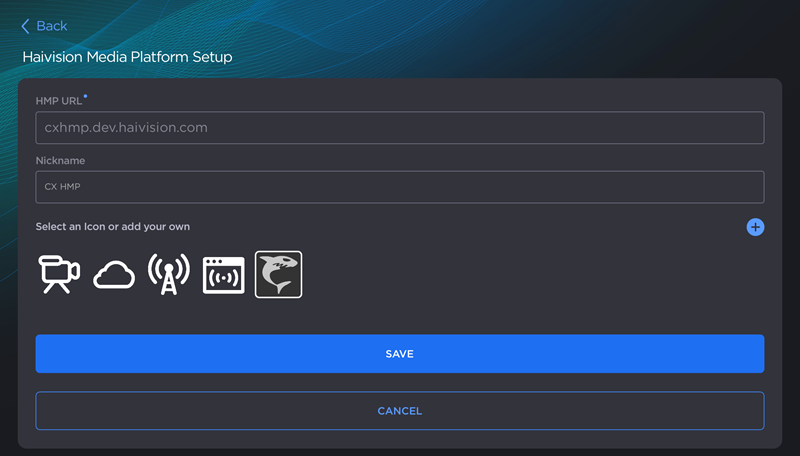Screen dimensions: 800x456
Task: Click the cxhmp.dev.haivision.com placeholder text
Action: (126, 128)
